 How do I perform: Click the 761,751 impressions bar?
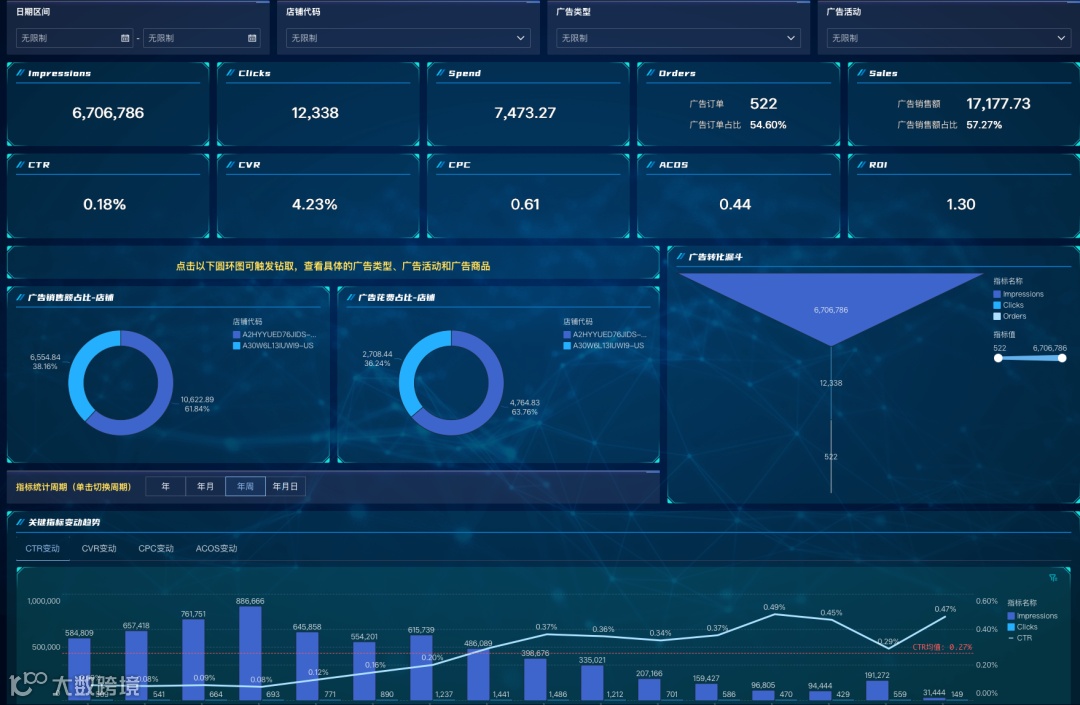pos(193,660)
